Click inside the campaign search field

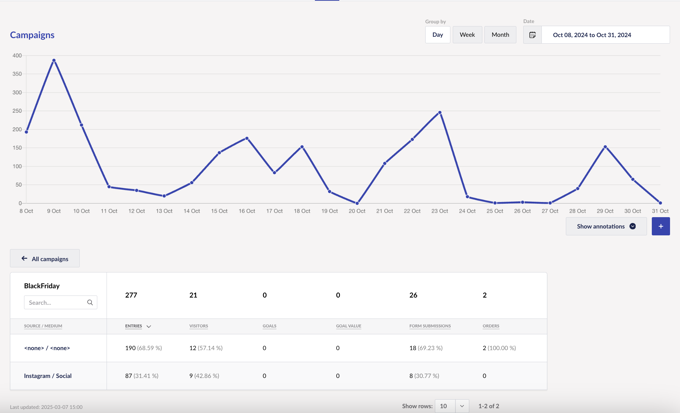pos(55,302)
